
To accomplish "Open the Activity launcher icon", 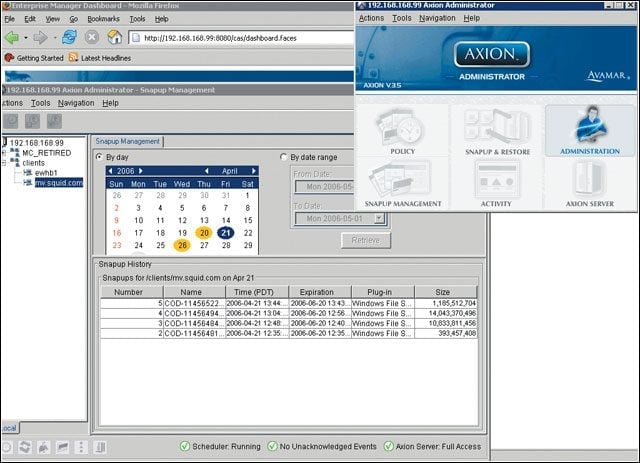I will coord(496,184).
